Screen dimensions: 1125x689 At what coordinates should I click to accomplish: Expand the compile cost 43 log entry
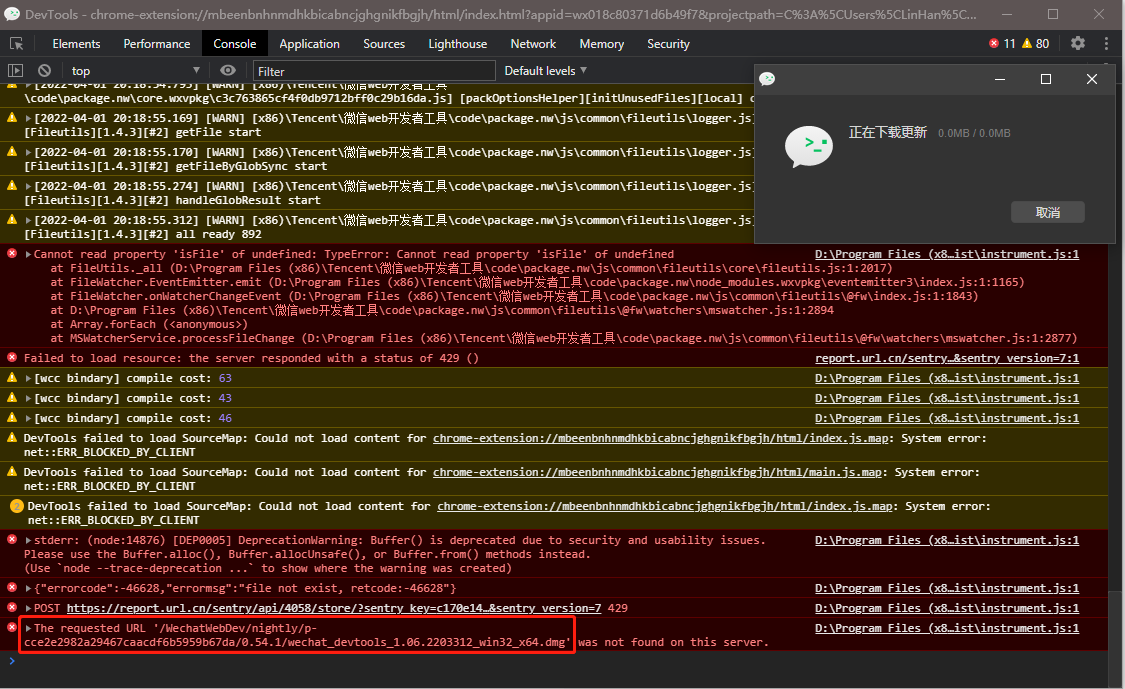[x=29, y=398]
